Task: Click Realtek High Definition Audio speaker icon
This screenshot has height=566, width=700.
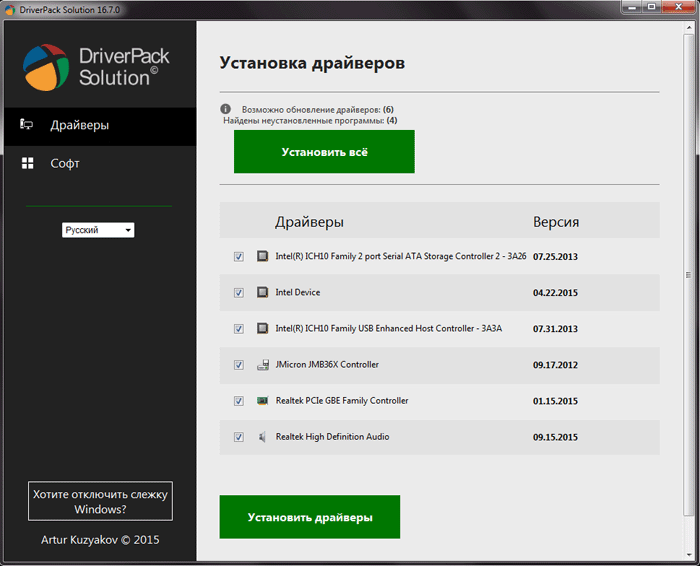Action: [262, 437]
